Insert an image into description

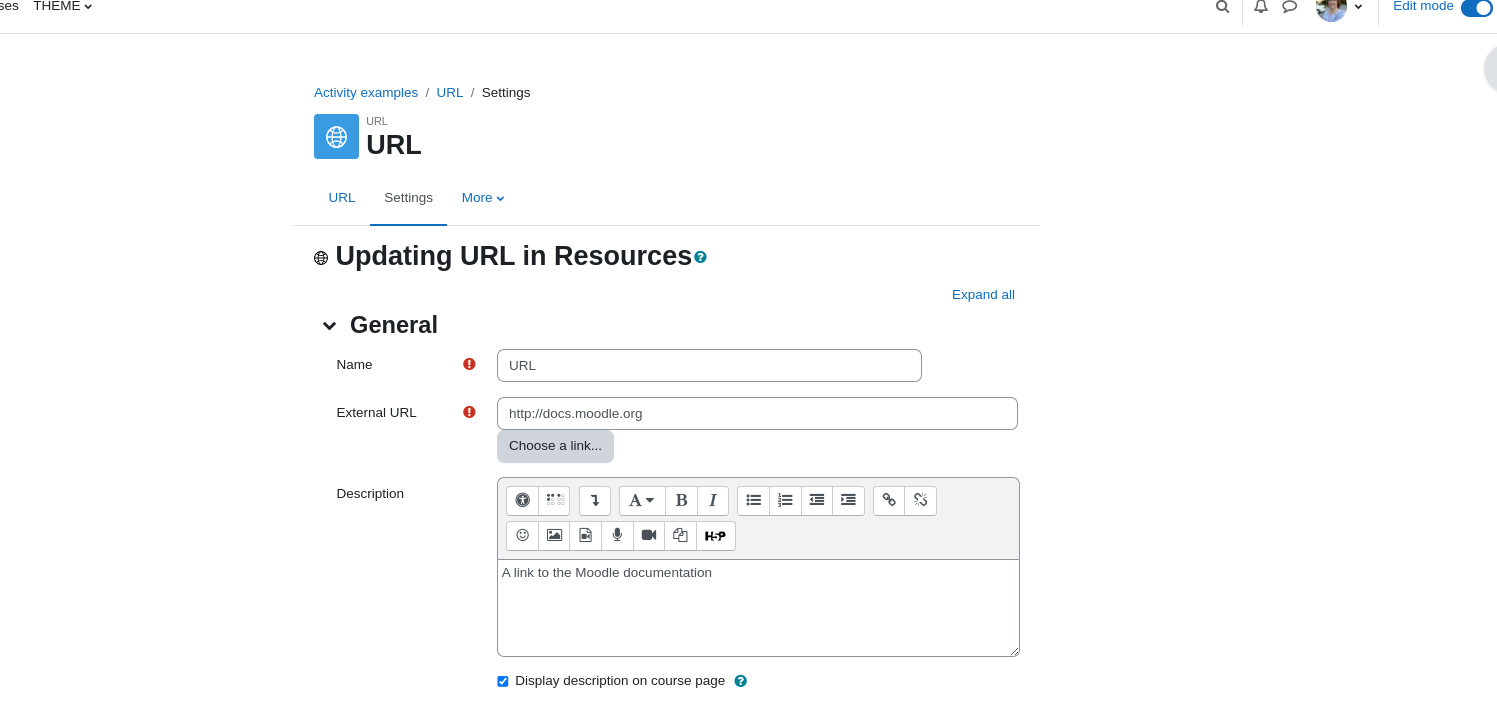tap(554, 535)
